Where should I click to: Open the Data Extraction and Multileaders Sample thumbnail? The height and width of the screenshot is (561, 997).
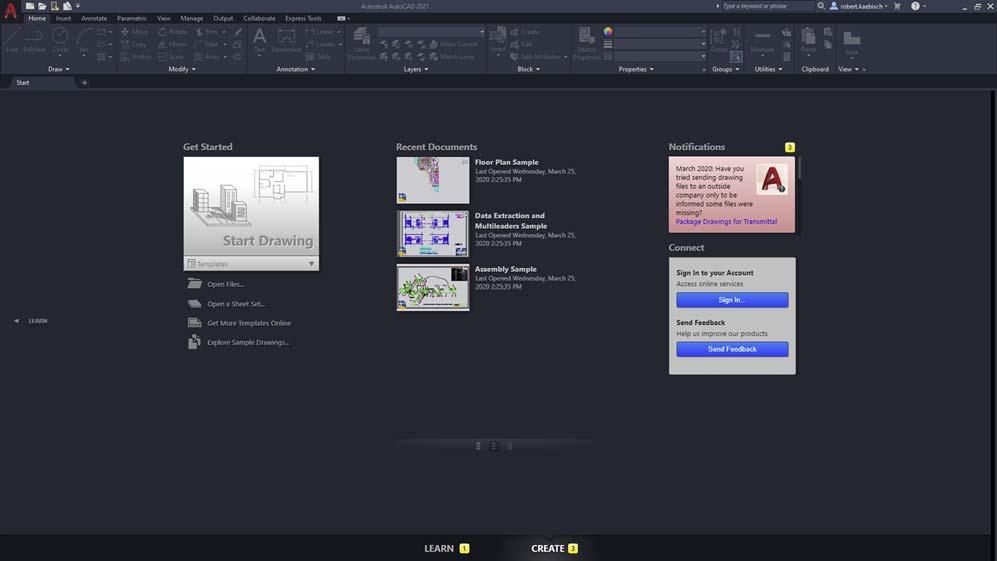pyautogui.click(x=433, y=233)
